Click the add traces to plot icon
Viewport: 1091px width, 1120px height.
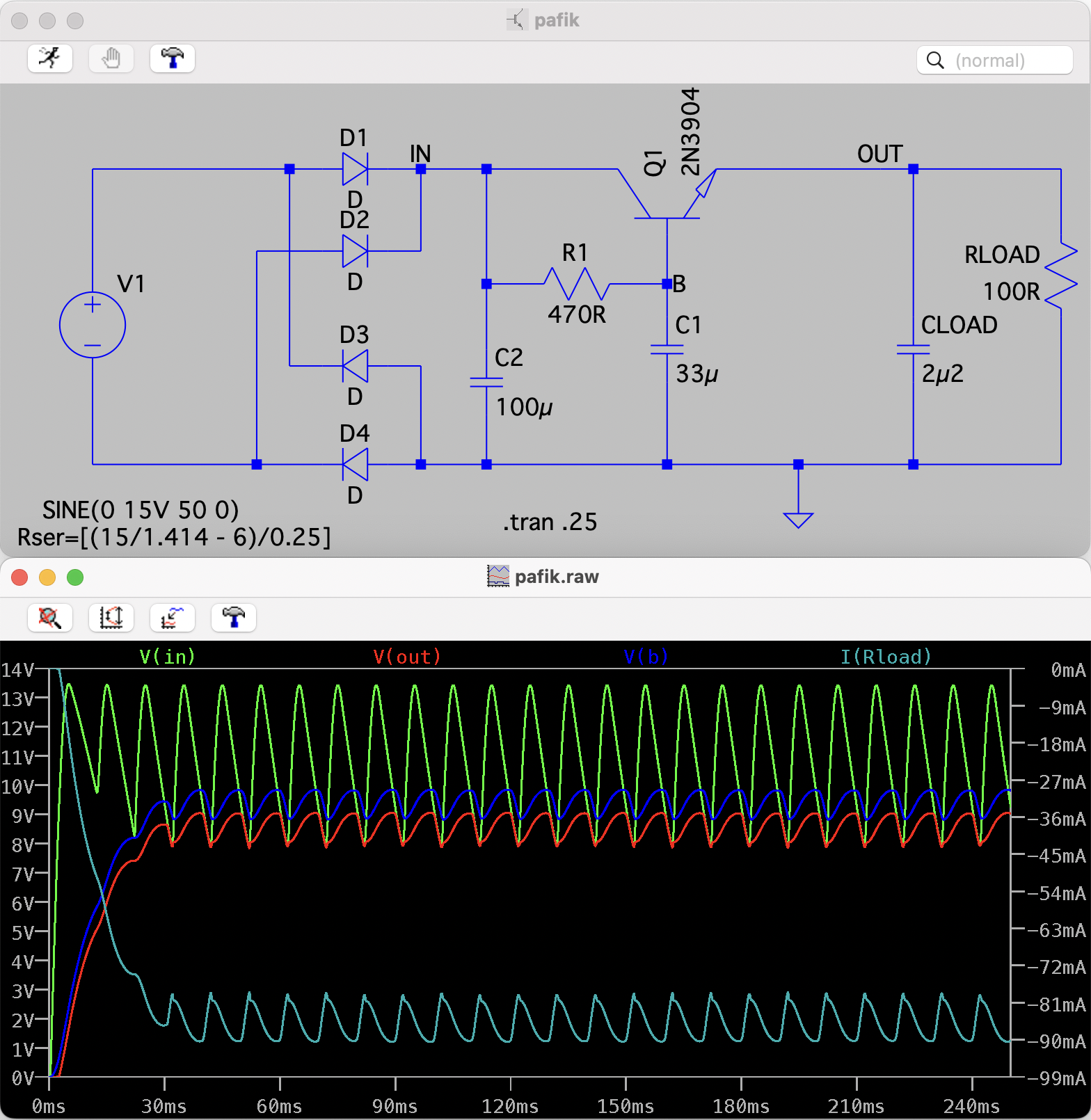[173, 618]
